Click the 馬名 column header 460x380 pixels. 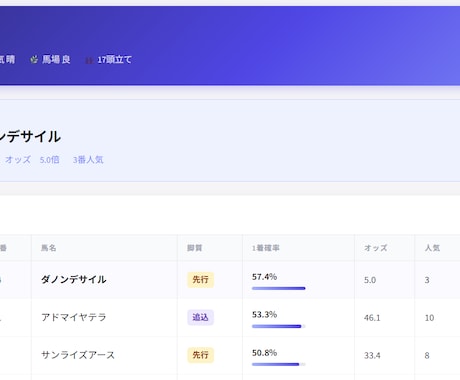coord(49,248)
